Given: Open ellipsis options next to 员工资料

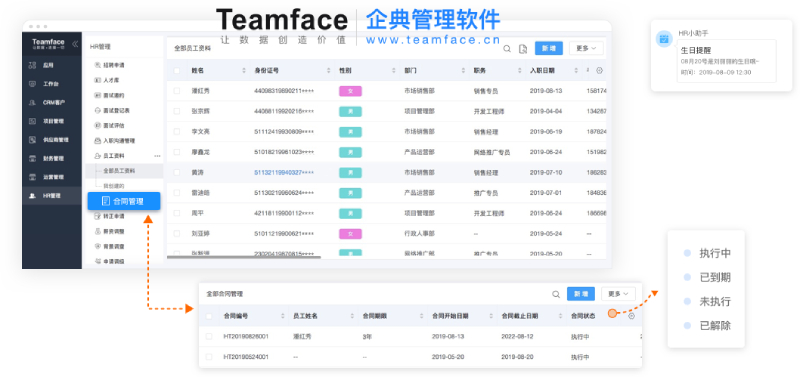Looking at the screenshot, I should tap(157, 156).
